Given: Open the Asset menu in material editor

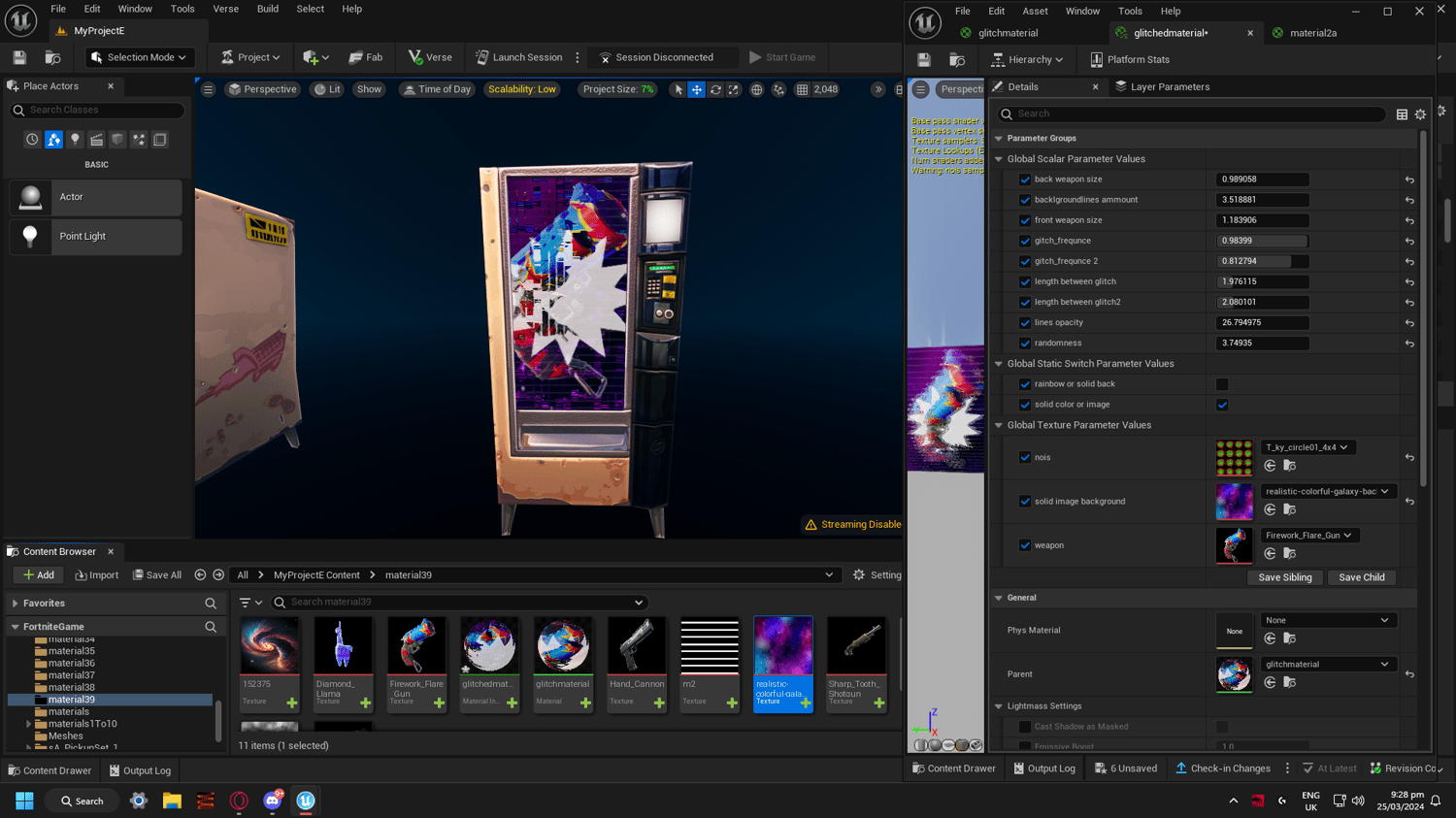Looking at the screenshot, I should point(1035,11).
